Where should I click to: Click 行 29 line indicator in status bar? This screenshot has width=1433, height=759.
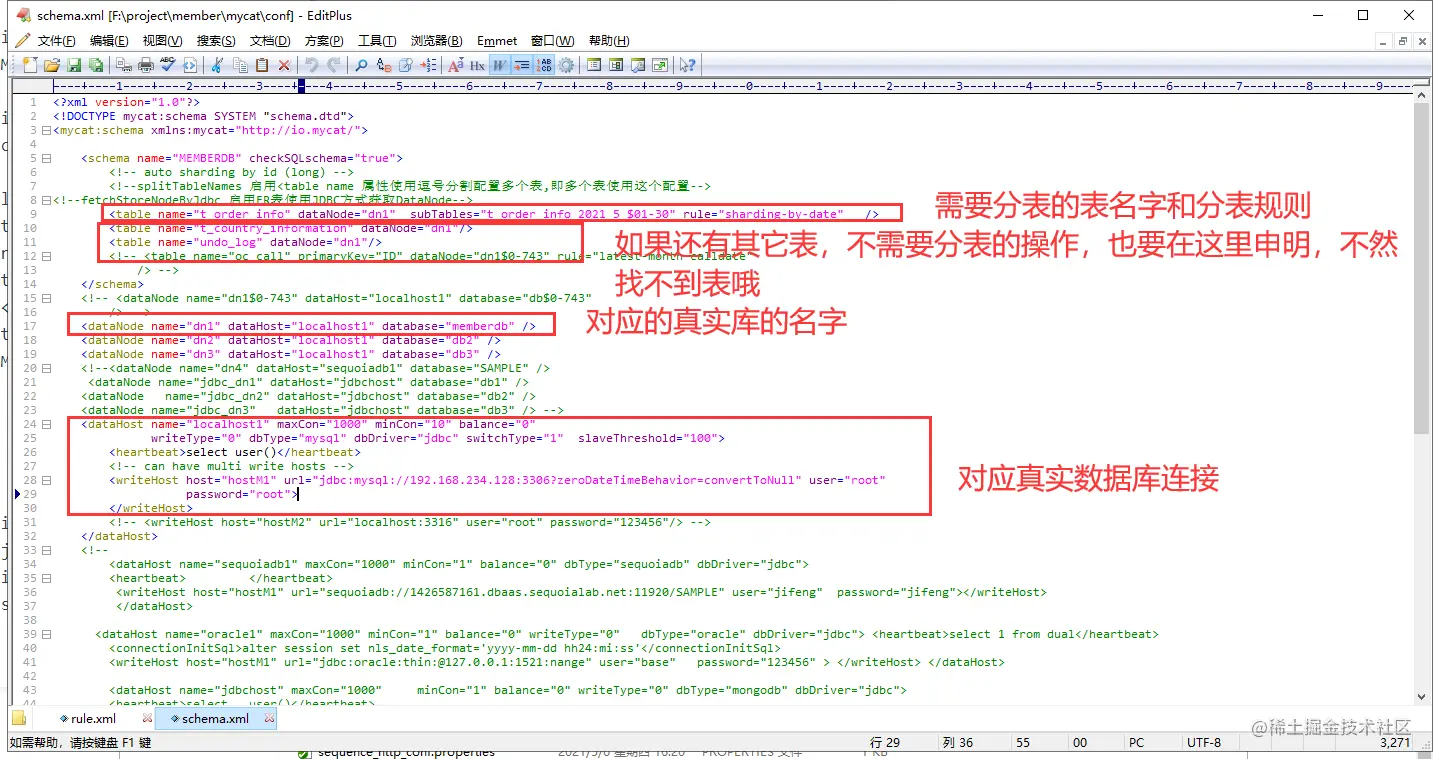(886, 743)
